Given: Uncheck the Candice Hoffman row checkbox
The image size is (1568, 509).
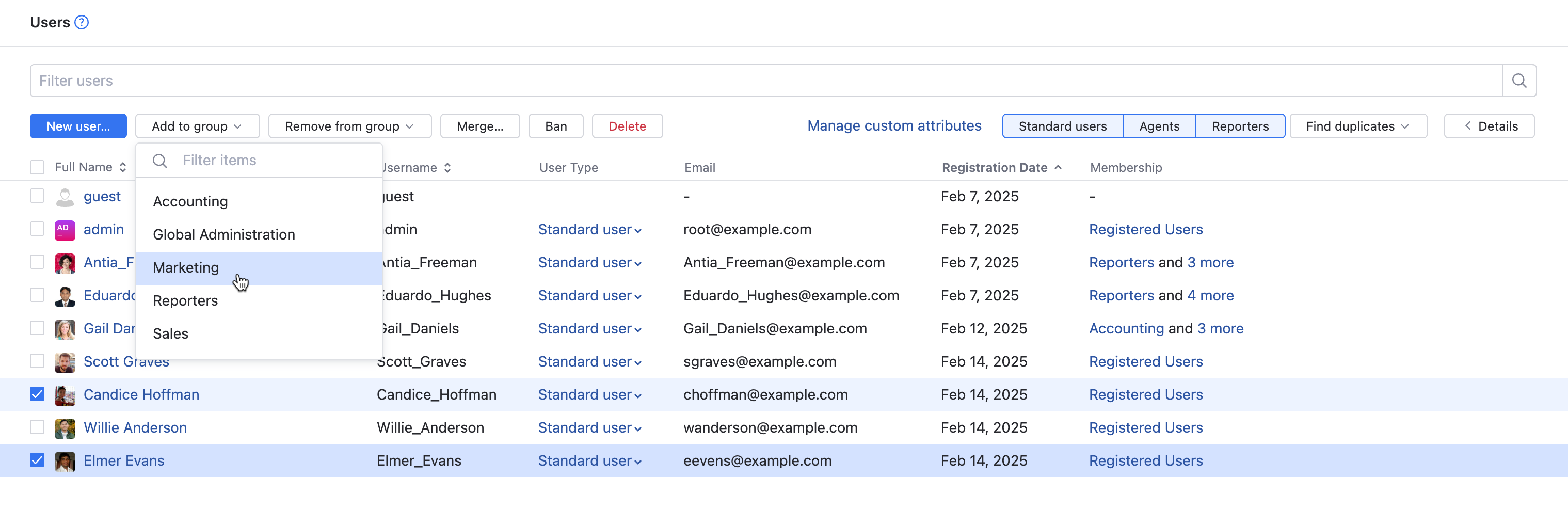Looking at the screenshot, I should [x=37, y=394].
